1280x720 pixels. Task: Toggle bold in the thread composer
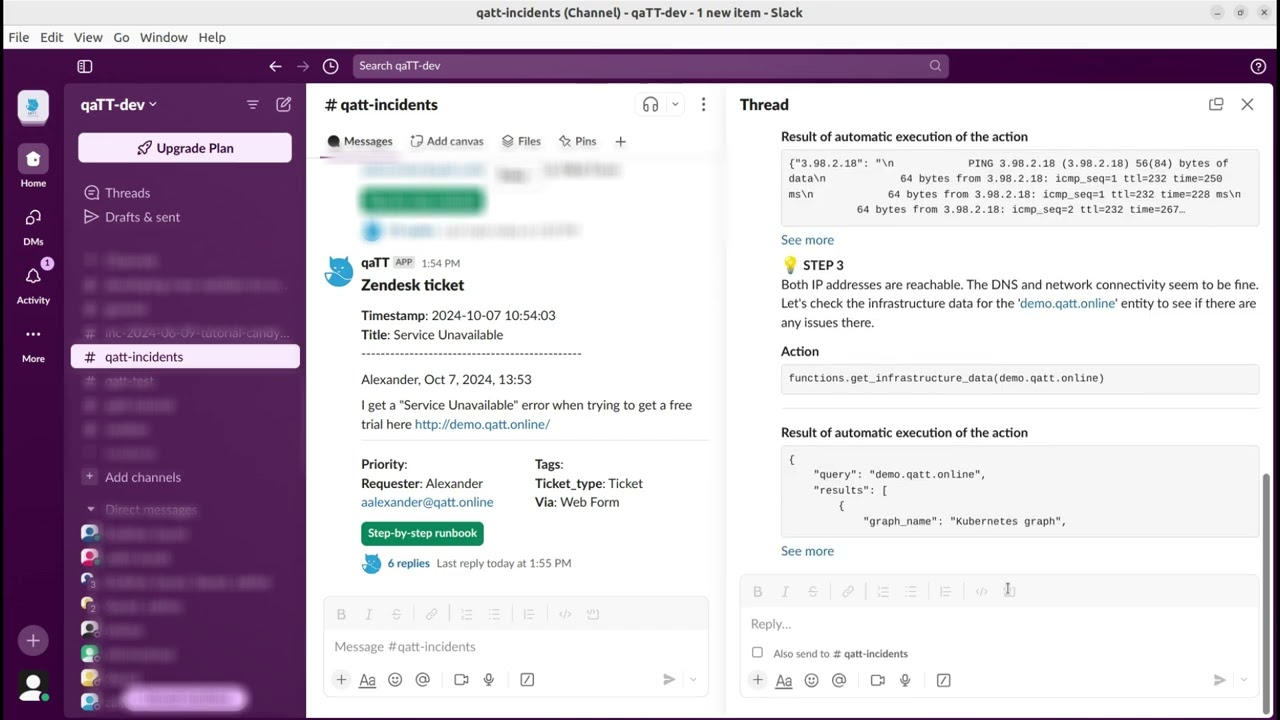click(x=757, y=592)
